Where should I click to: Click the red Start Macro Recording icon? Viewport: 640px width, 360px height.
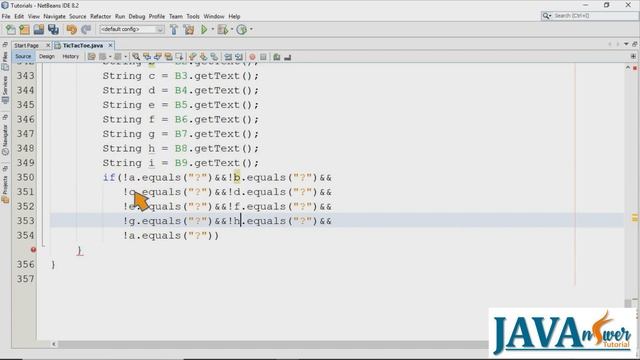[252, 57]
